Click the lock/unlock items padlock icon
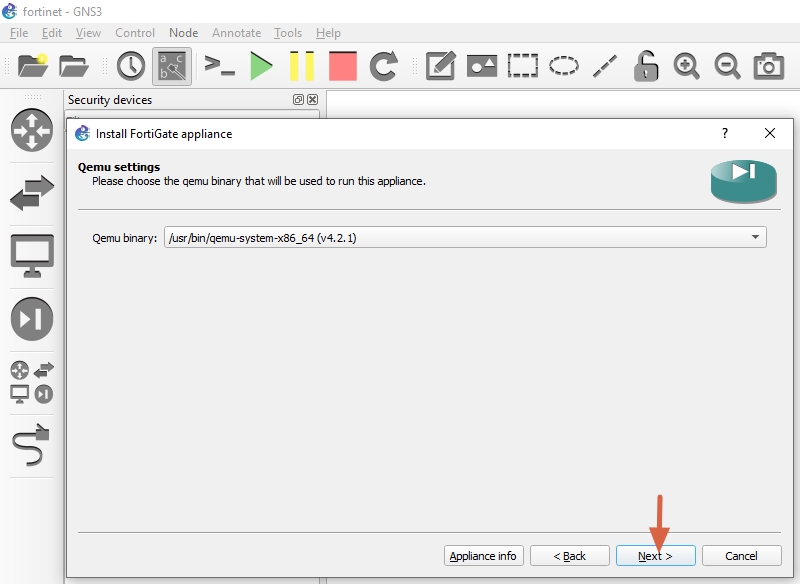800x584 pixels. 645,66
